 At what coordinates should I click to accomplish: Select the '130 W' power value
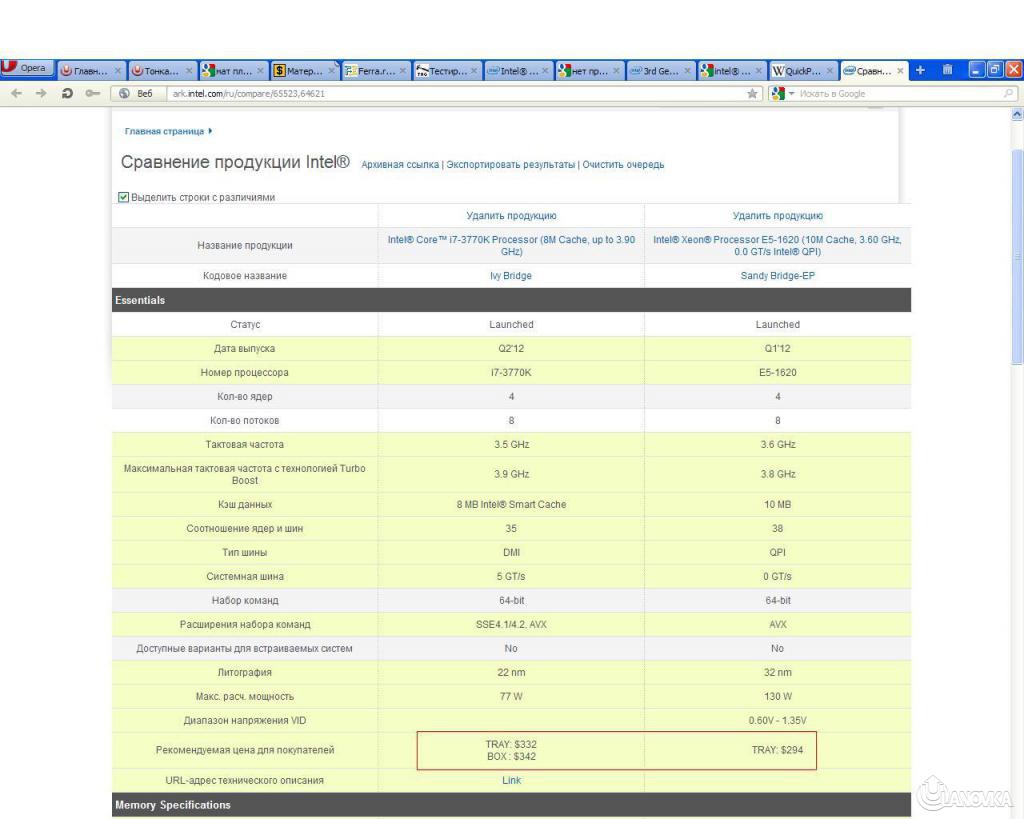click(x=778, y=696)
